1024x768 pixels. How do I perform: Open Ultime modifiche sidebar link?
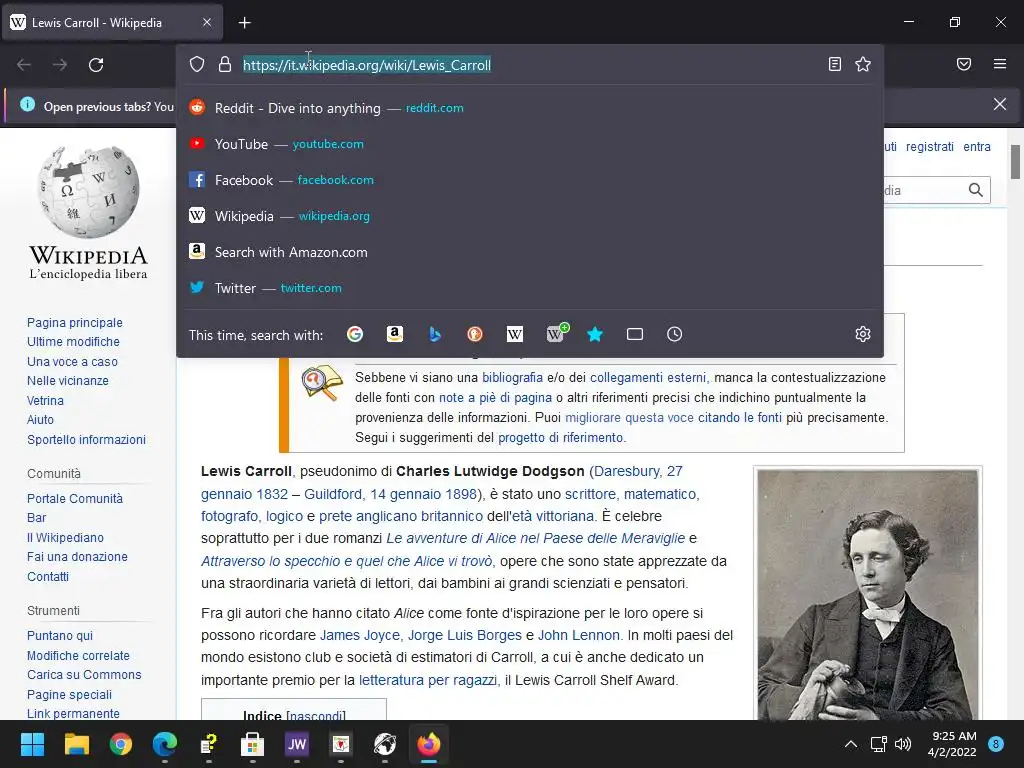click(73, 342)
